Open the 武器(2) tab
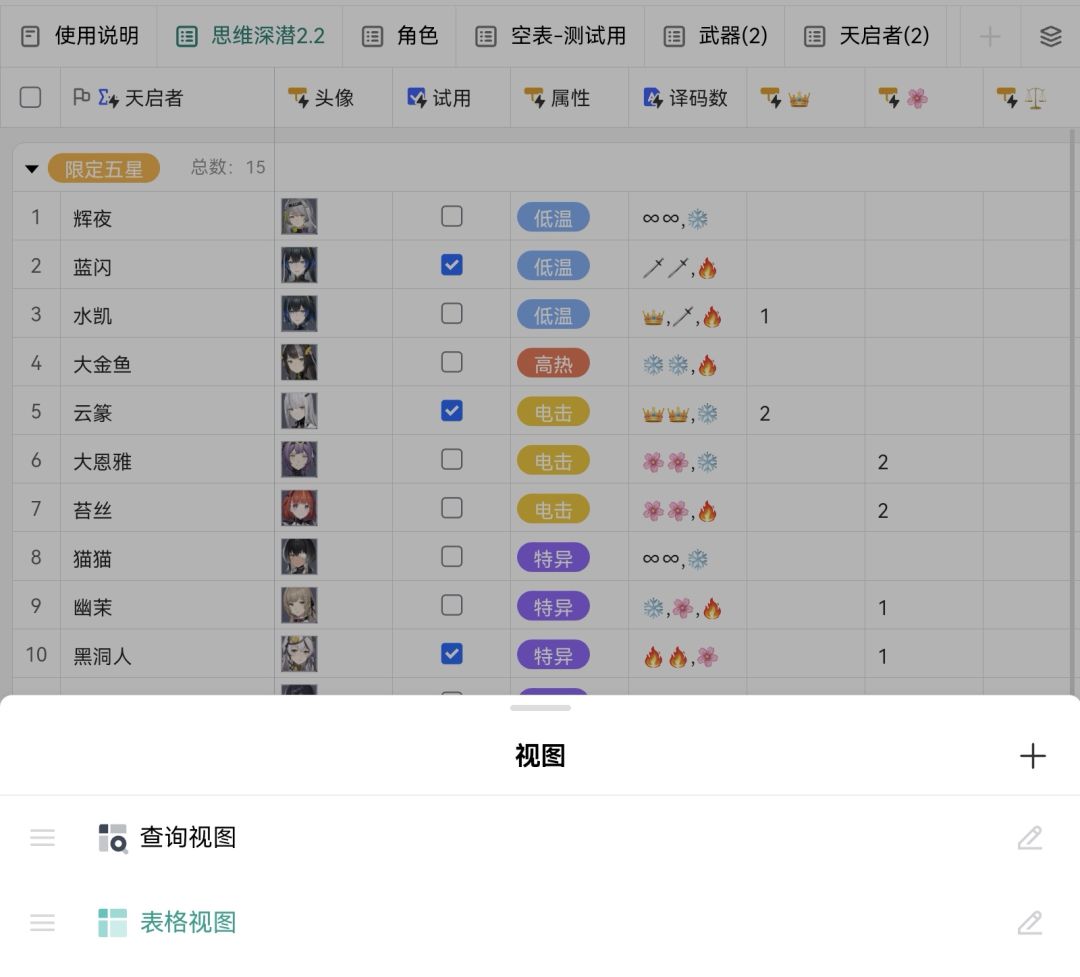The height and width of the screenshot is (977, 1080). click(x=715, y=36)
